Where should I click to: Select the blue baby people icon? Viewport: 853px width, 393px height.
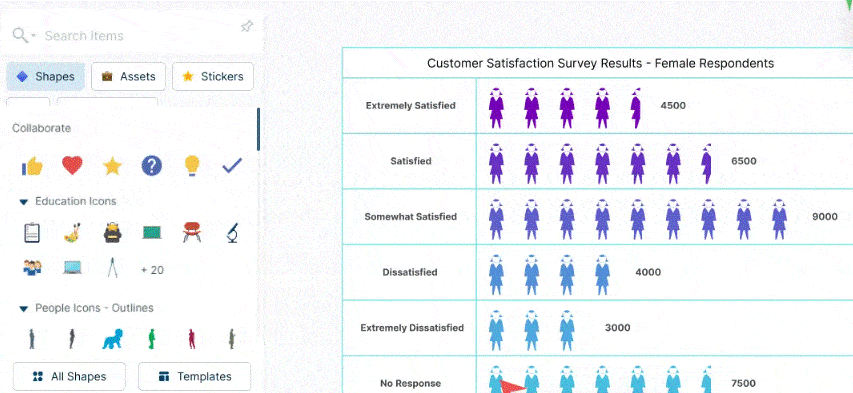[113, 338]
